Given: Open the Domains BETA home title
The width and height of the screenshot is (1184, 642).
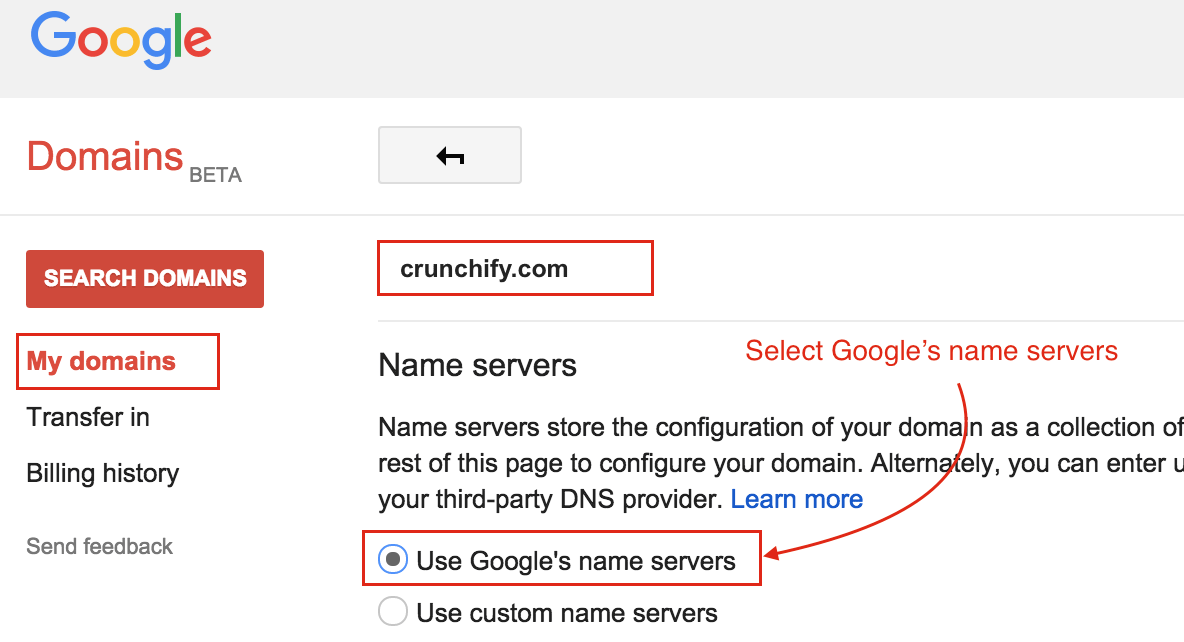Looking at the screenshot, I should tap(134, 159).
